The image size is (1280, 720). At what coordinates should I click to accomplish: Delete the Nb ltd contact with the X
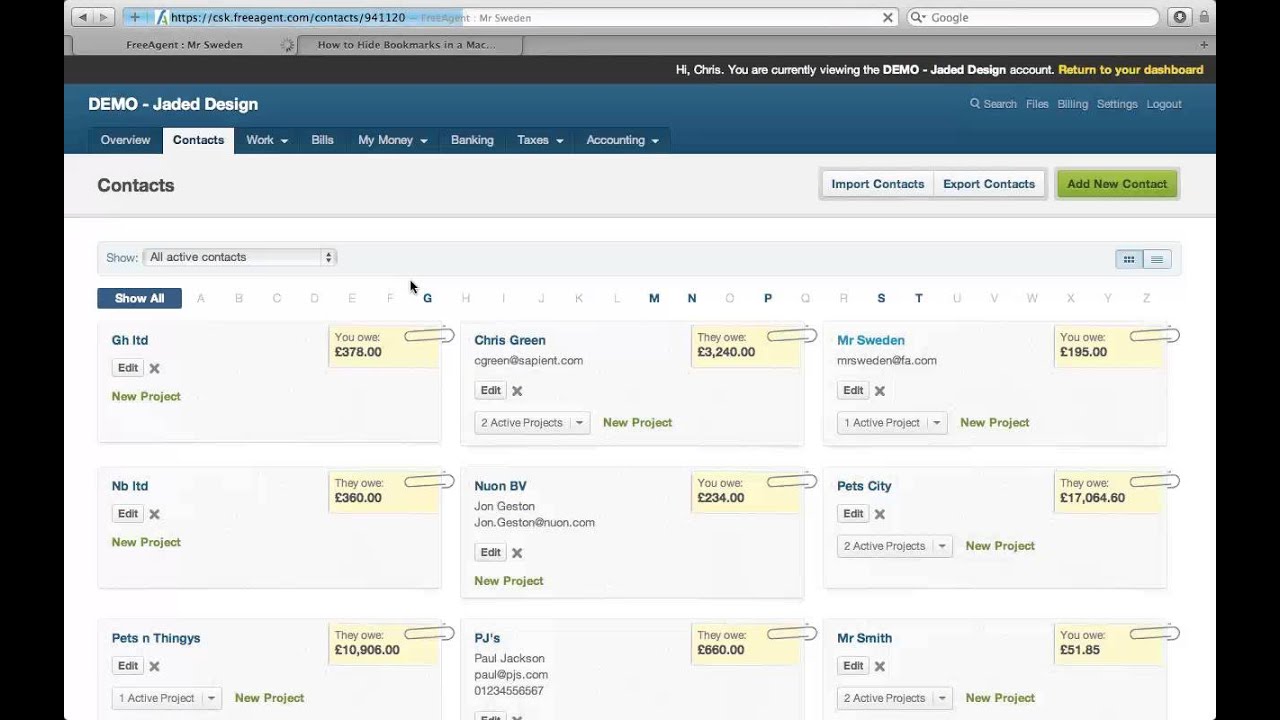[x=154, y=514]
